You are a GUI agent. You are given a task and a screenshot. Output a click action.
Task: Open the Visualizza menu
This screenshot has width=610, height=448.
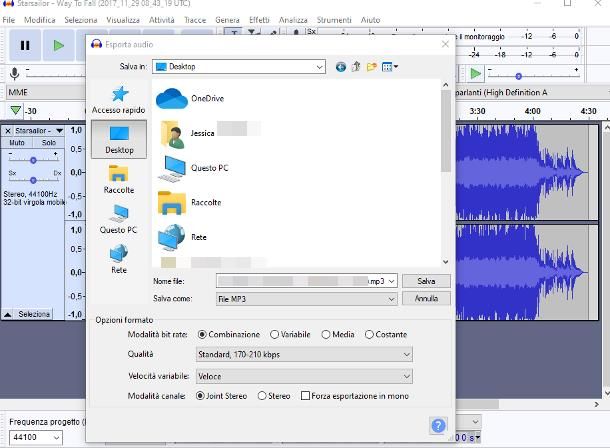click(123, 20)
